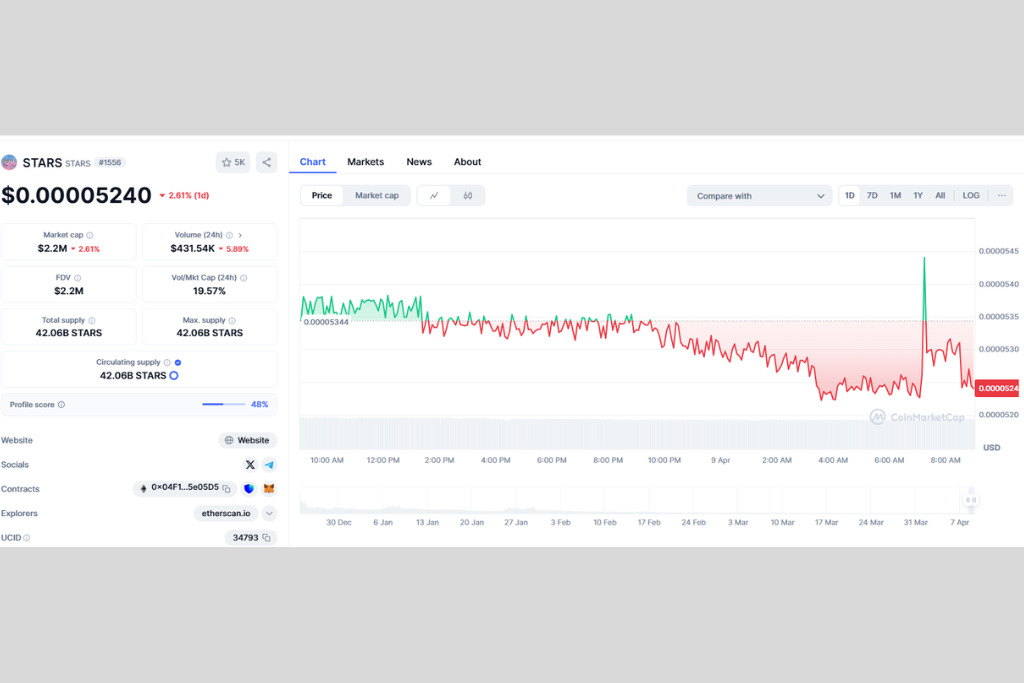This screenshot has height=683, width=1024.
Task: Select the 1Y time range
Action: [x=918, y=196]
